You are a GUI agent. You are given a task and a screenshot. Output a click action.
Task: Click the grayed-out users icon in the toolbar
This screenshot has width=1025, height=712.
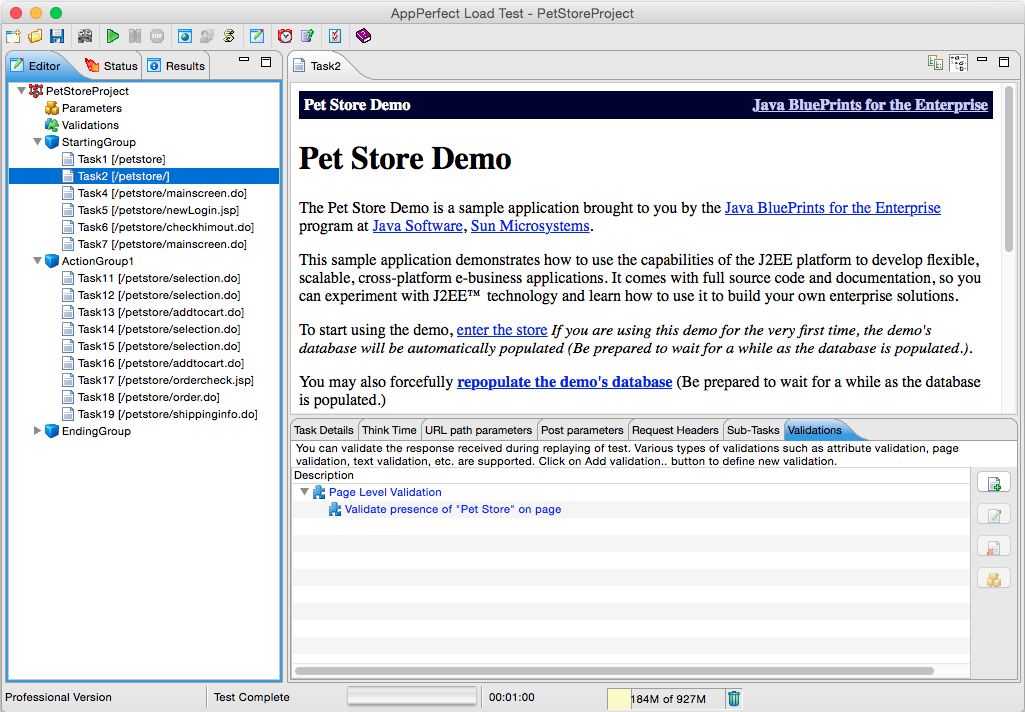point(207,36)
